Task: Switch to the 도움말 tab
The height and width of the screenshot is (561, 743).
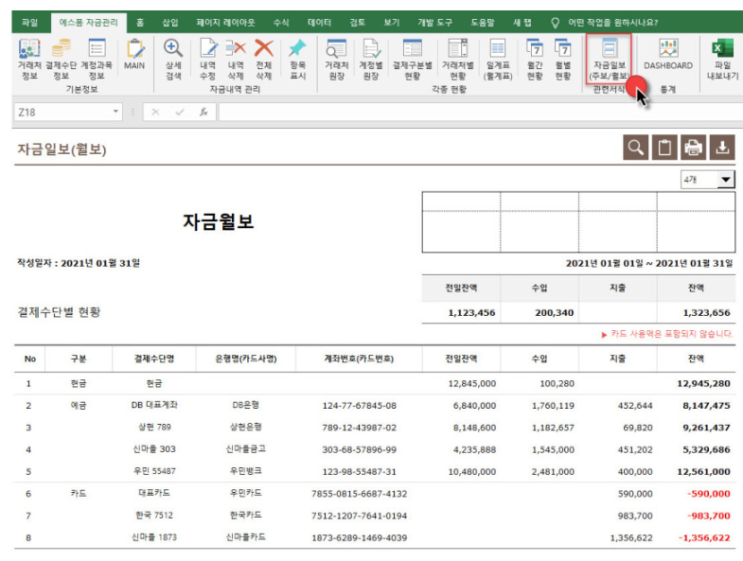Action: 482,22
